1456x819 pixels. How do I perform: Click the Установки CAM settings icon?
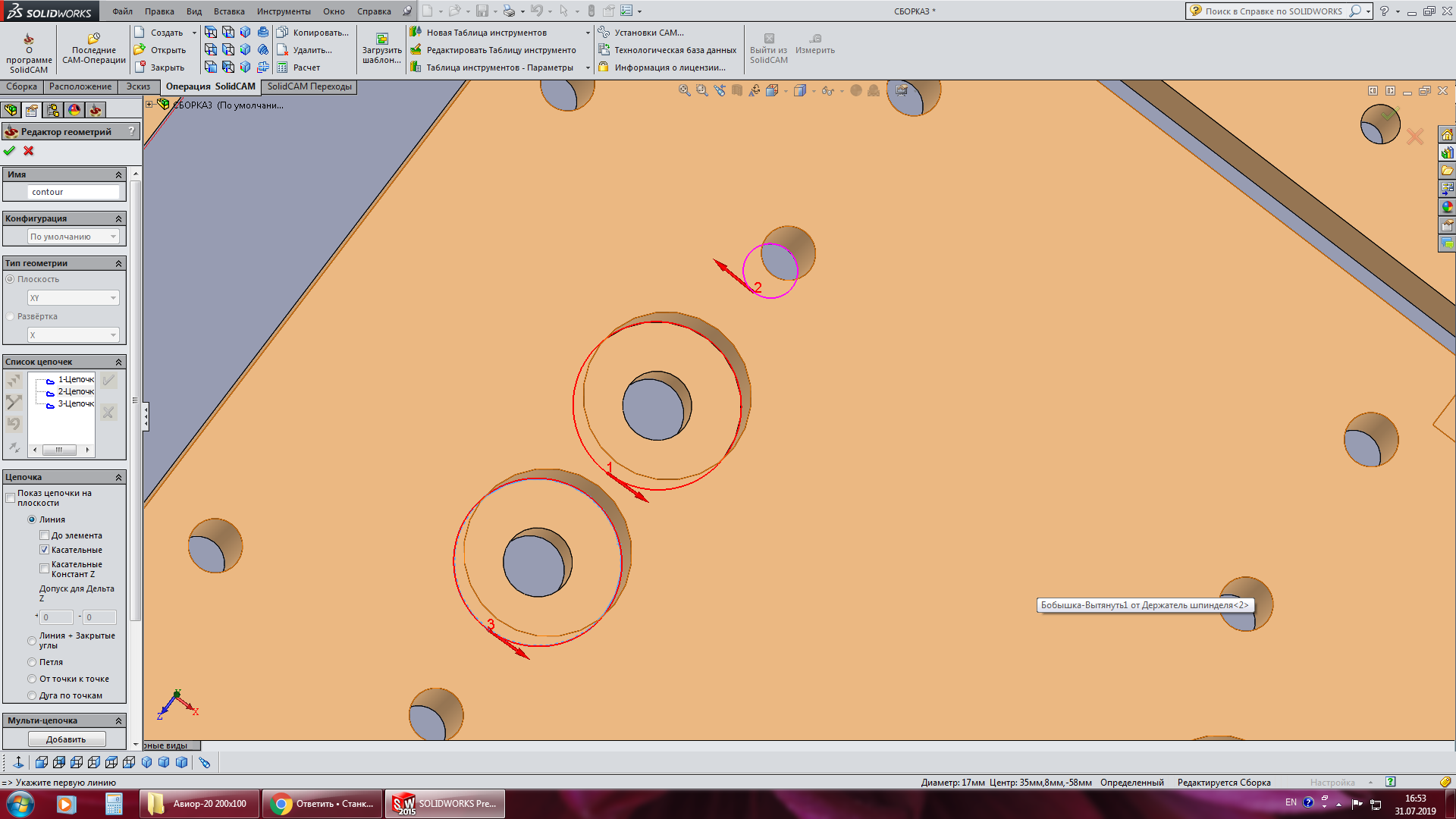point(604,33)
